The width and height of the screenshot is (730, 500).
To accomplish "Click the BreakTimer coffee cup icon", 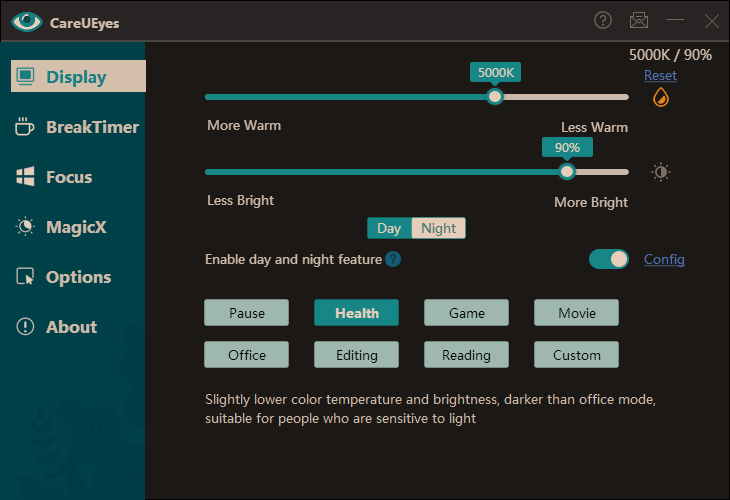I will tap(25, 126).
